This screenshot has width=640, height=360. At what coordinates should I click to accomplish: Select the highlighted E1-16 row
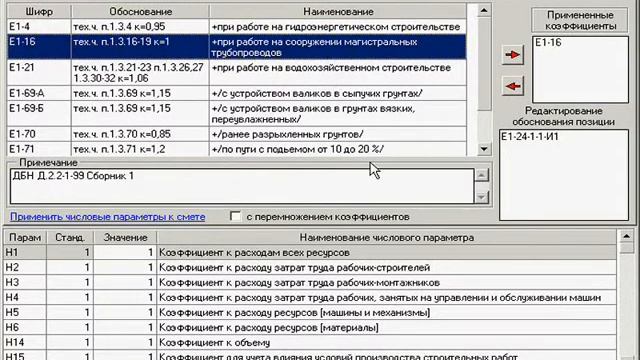click(x=237, y=47)
